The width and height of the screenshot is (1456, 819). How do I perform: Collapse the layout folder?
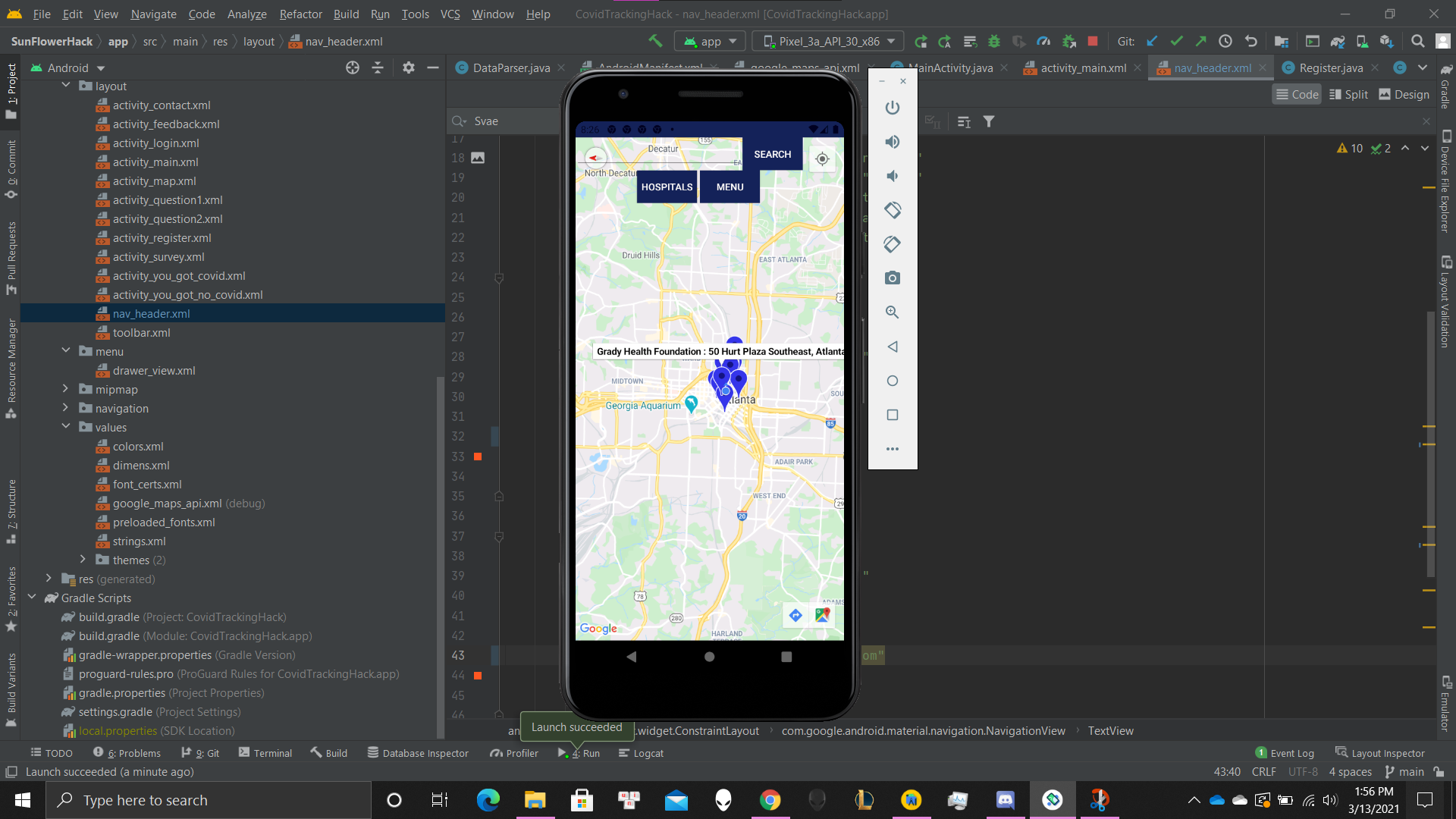66,86
